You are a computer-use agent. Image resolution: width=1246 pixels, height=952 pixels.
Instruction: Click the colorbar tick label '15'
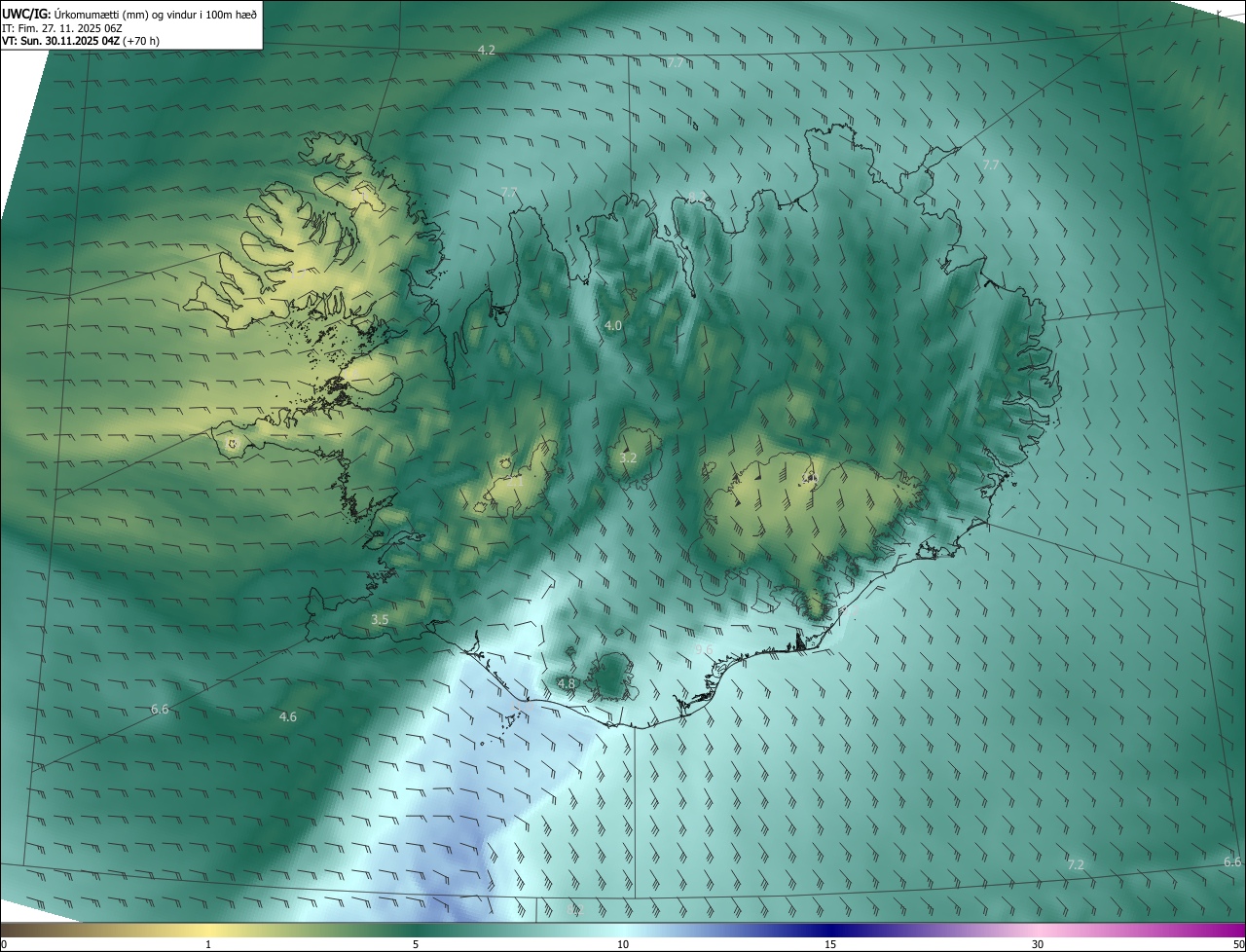[x=830, y=944]
